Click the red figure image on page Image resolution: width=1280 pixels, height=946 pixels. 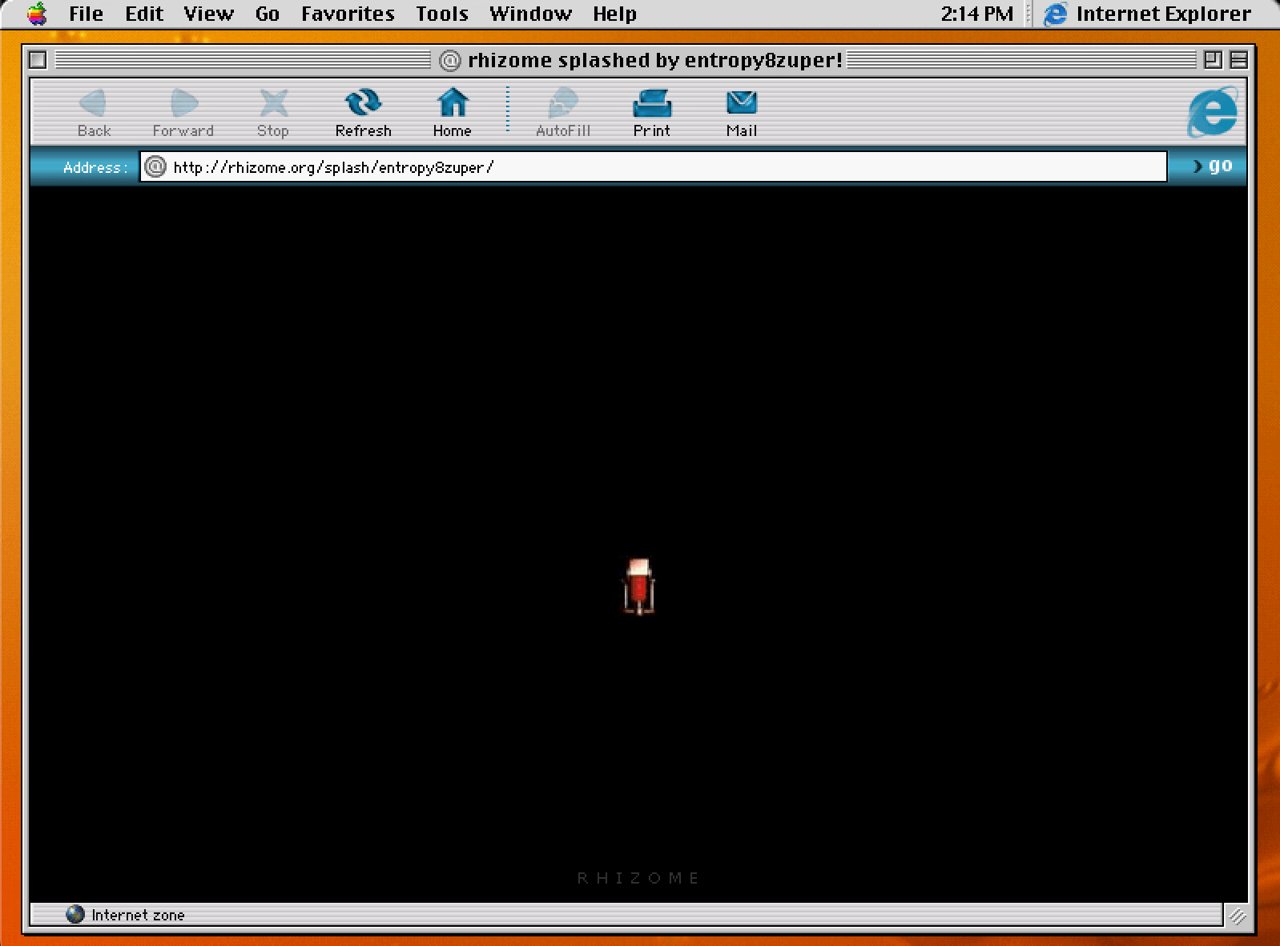click(639, 587)
